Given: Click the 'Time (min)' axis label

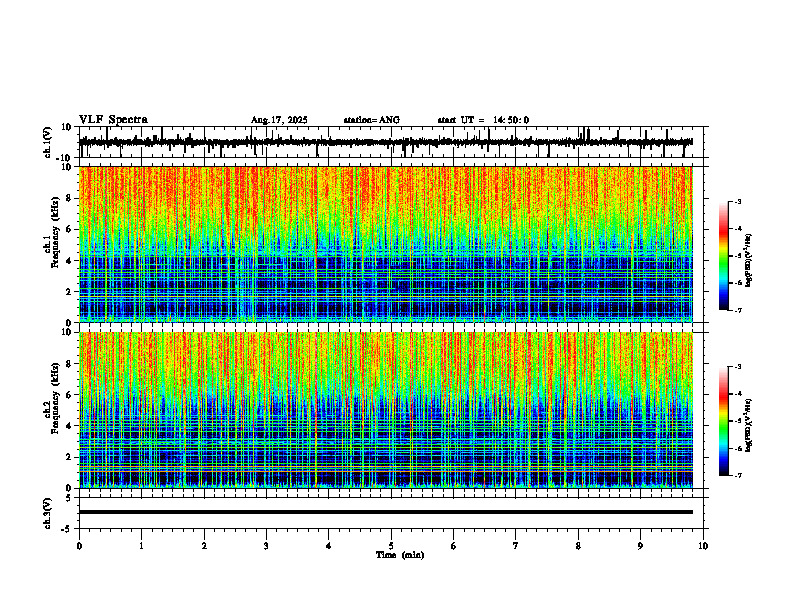Looking at the screenshot, I should tap(400, 555).
